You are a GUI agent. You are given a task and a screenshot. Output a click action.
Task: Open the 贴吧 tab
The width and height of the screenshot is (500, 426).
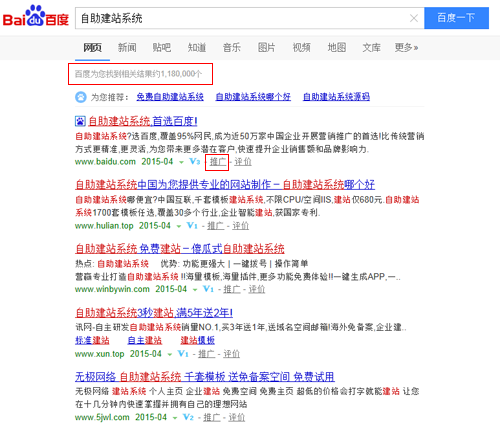(162, 48)
